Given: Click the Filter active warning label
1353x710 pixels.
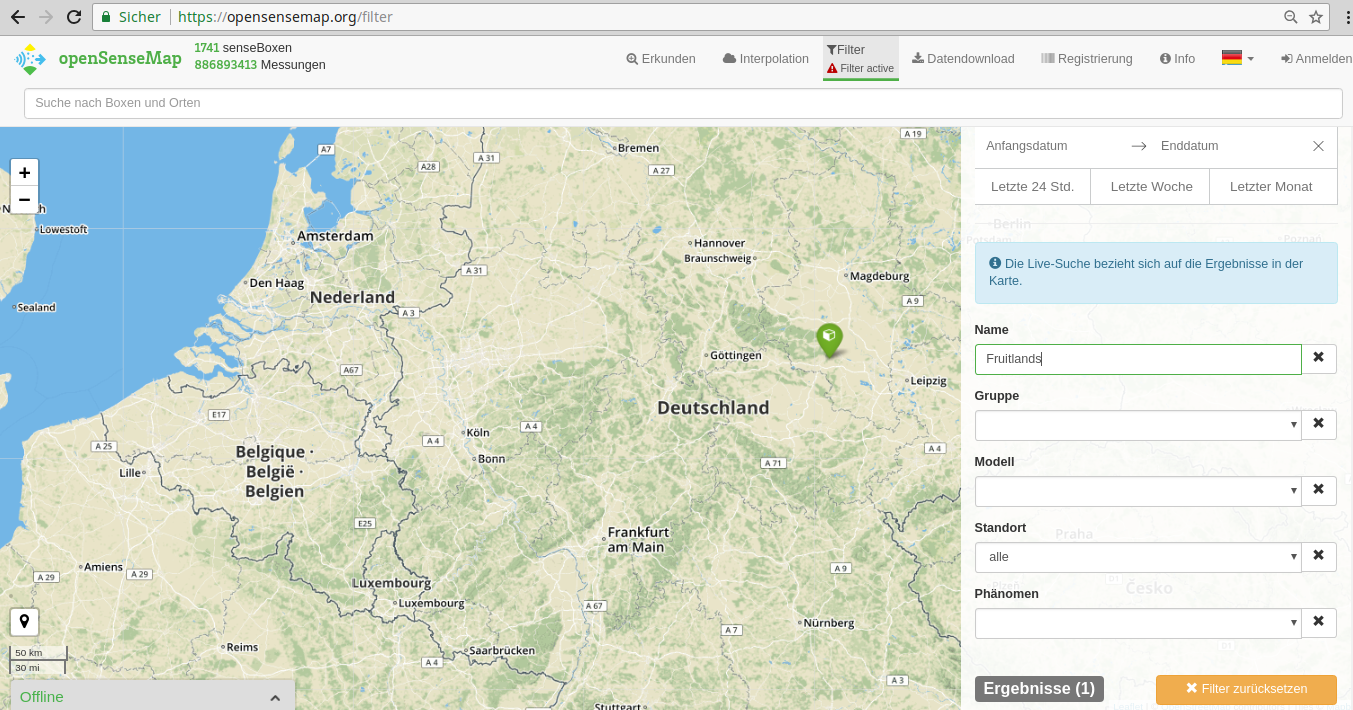Looking at the screenshot, I should click(860, 68).
